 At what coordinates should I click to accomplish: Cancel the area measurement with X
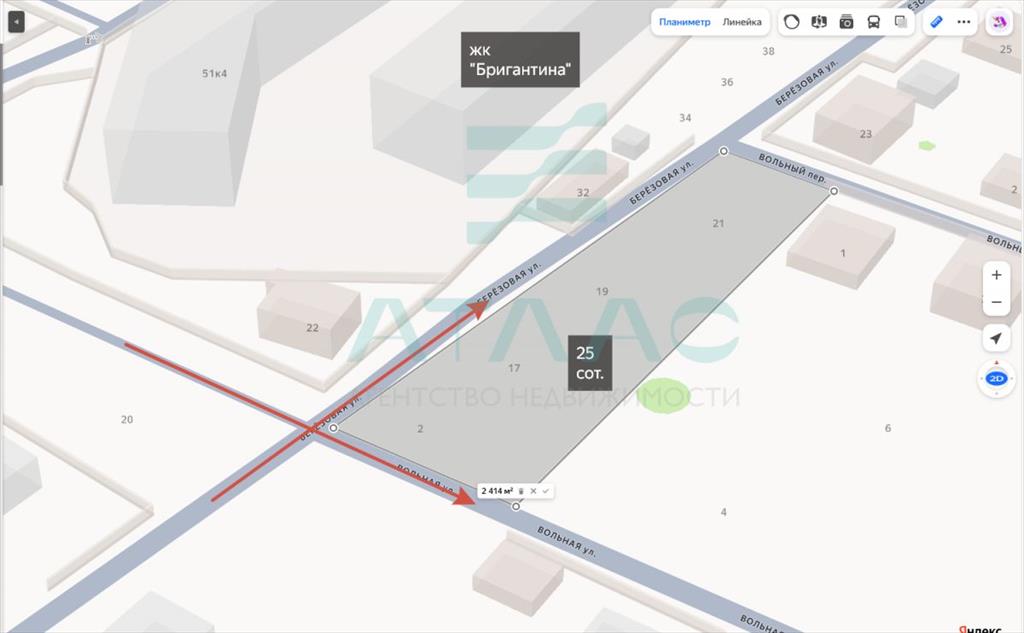tap(534, 491)
